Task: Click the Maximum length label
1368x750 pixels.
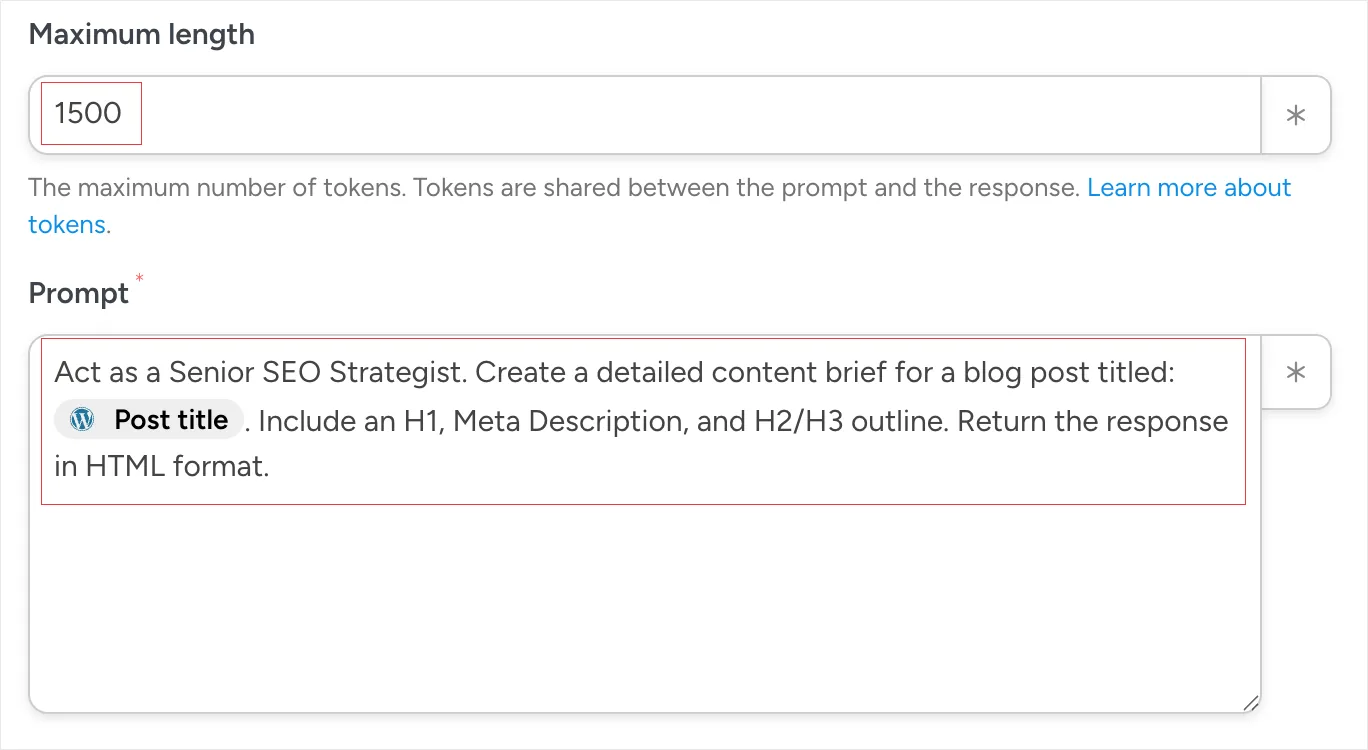Action: 141,35
